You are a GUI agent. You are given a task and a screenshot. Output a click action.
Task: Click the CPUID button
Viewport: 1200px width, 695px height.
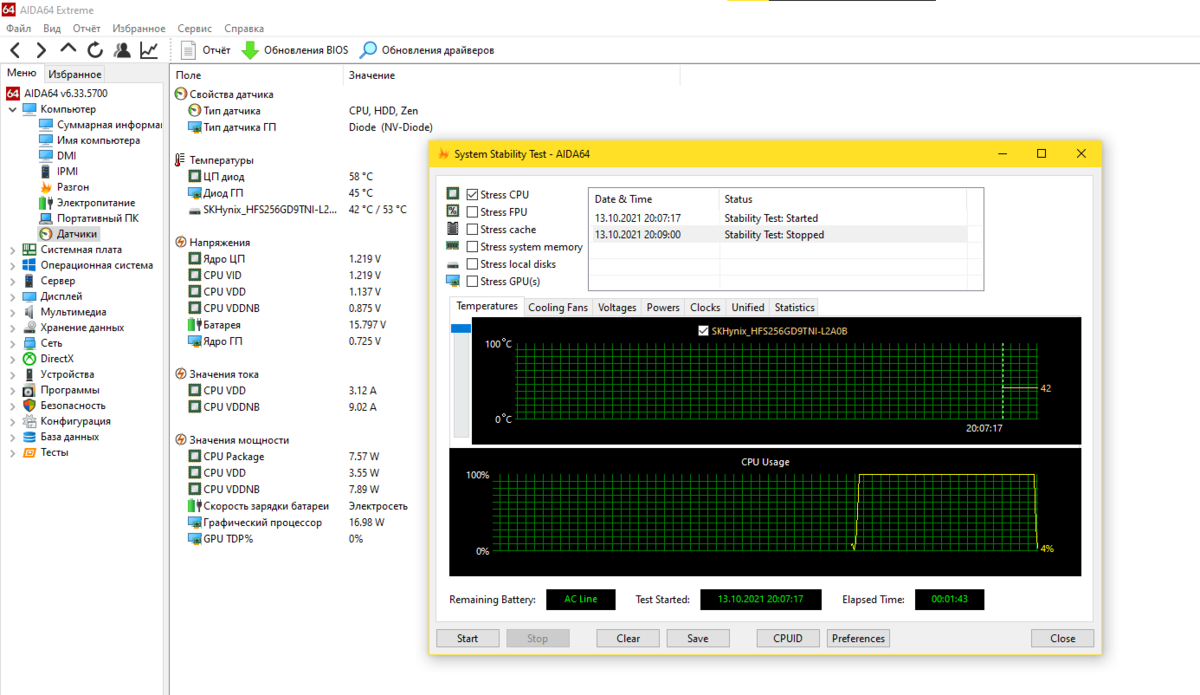pos(788,638)
